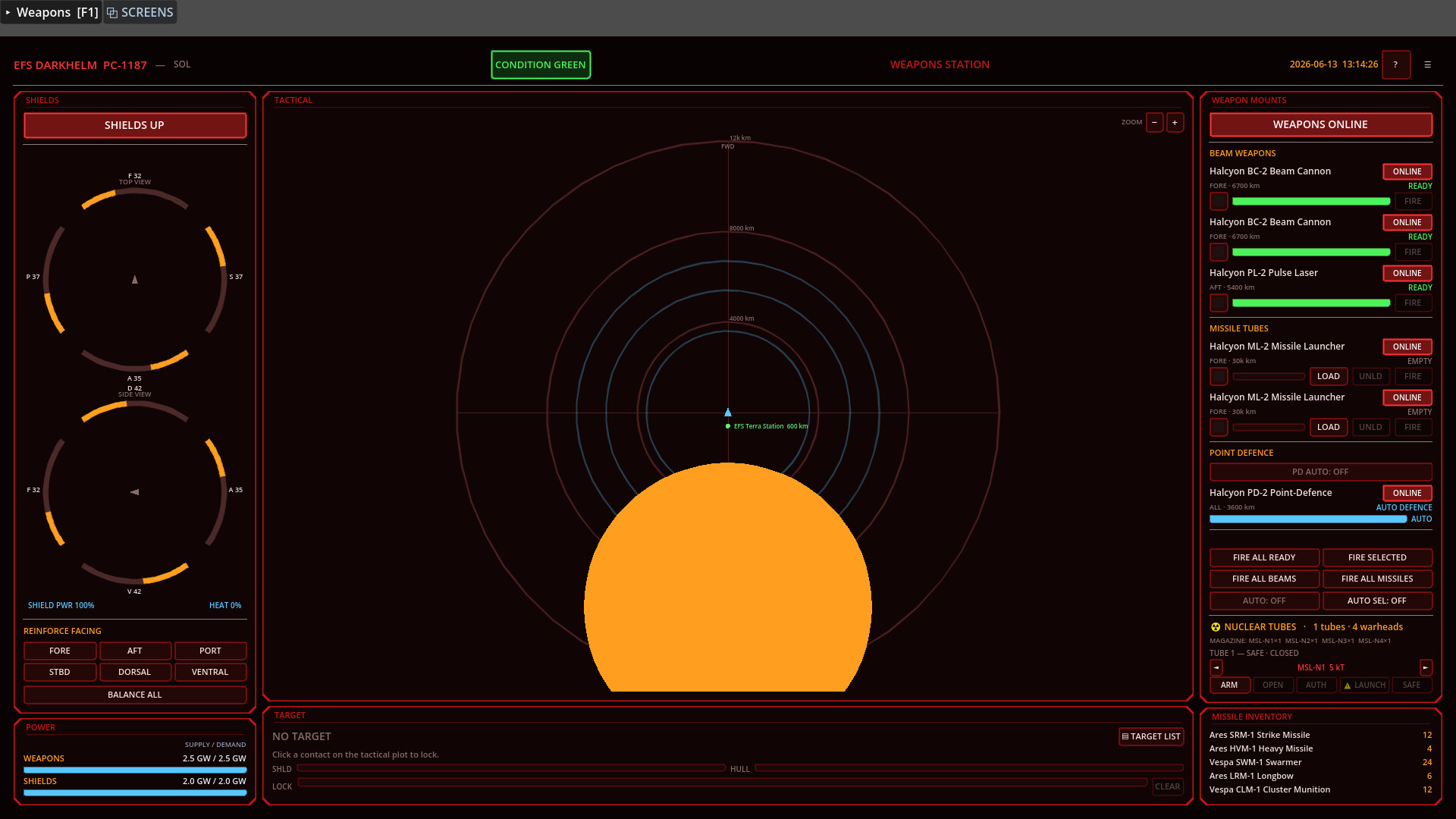This screenshot has height=819, width=1456.
Task: Select Vespa SWM-1 Swarmer row
Action: [1320, 763]
